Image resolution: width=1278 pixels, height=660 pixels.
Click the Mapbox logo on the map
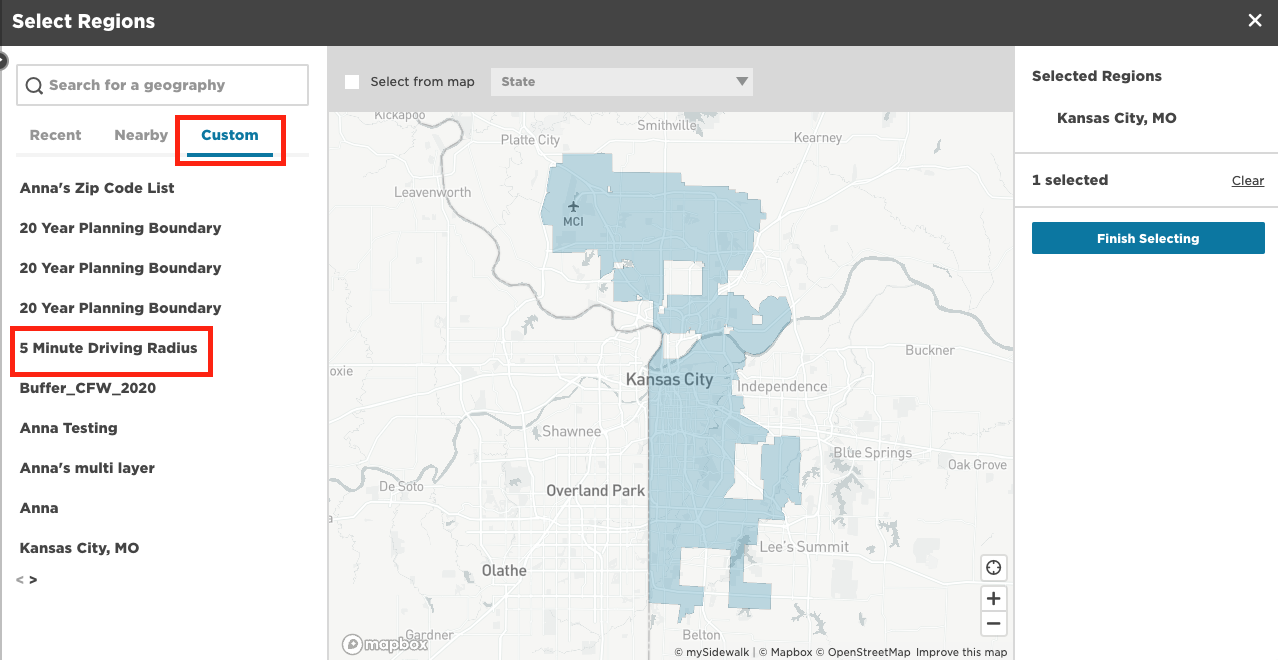coord(385,645)
